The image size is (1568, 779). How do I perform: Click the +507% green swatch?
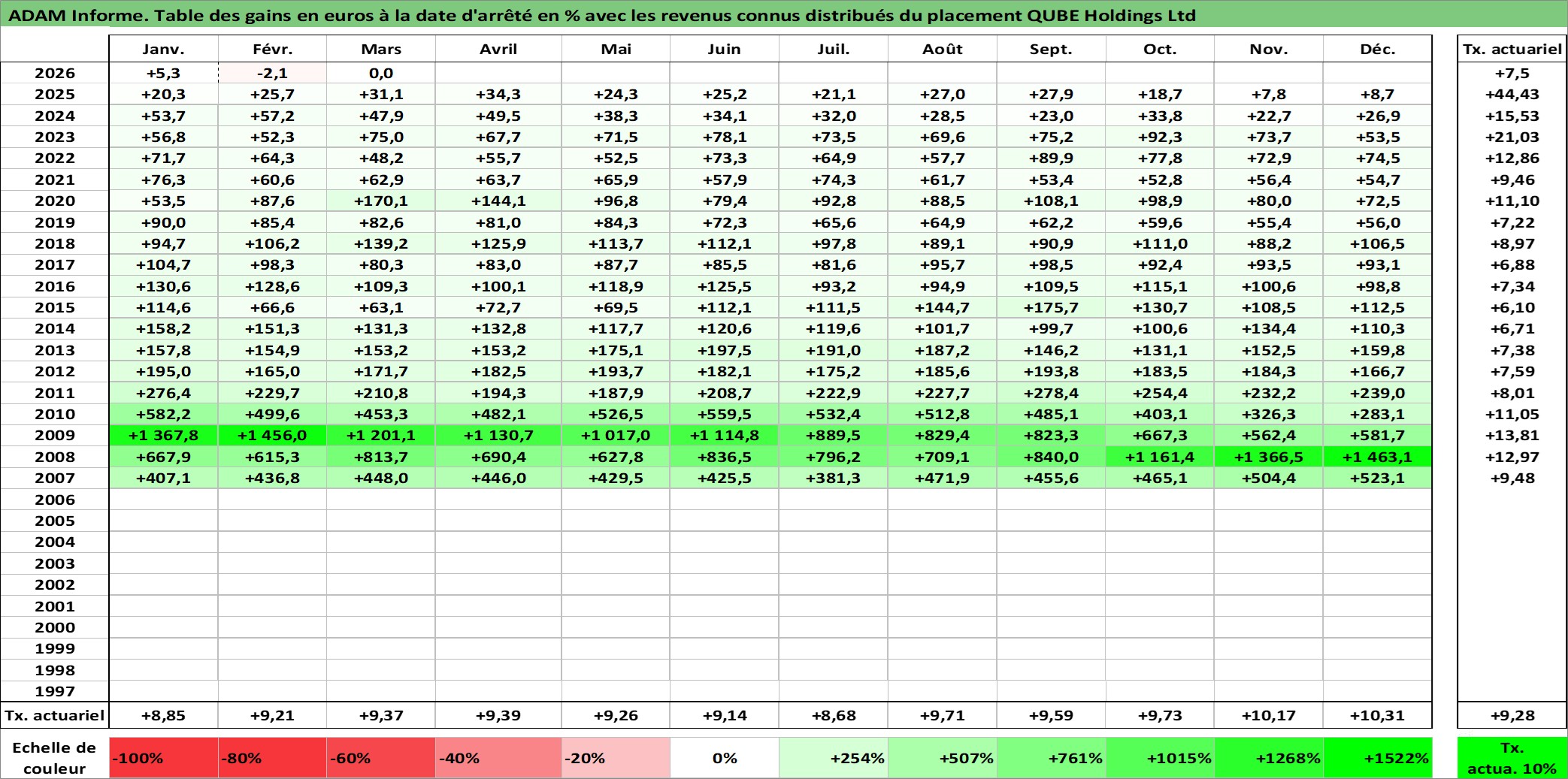[943, 758]
